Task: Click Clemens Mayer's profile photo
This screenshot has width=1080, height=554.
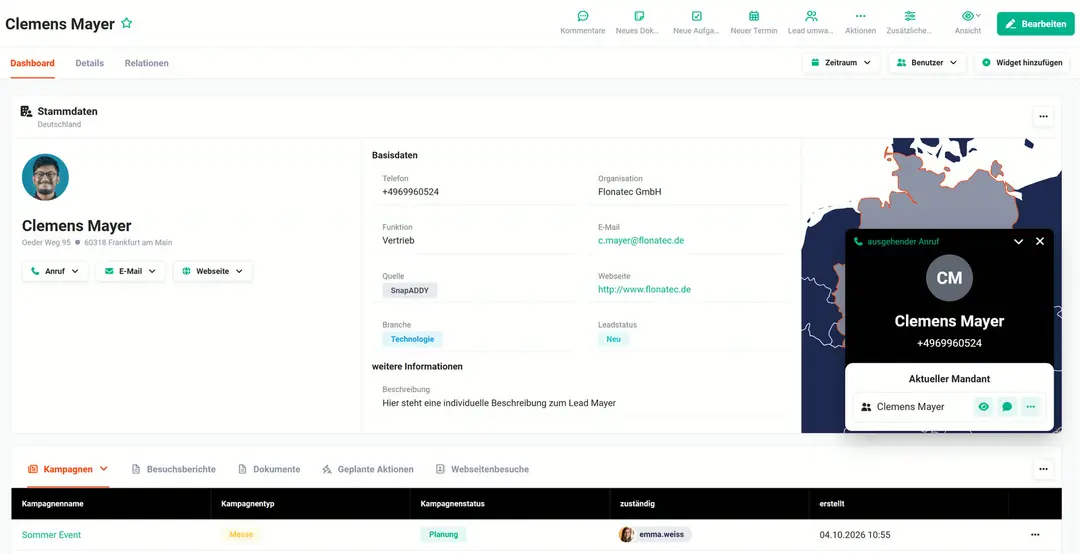Action: click(45, 177)
